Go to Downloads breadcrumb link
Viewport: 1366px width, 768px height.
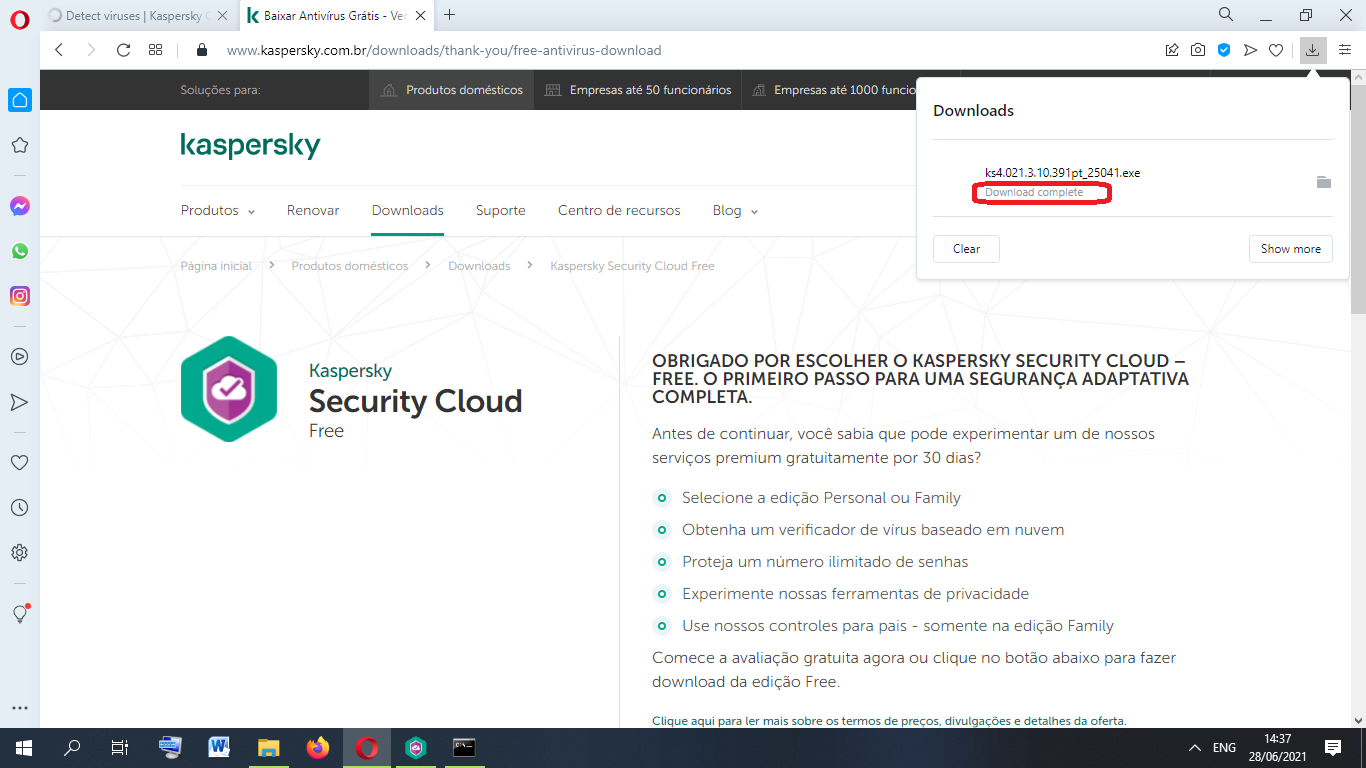[479, 266]
